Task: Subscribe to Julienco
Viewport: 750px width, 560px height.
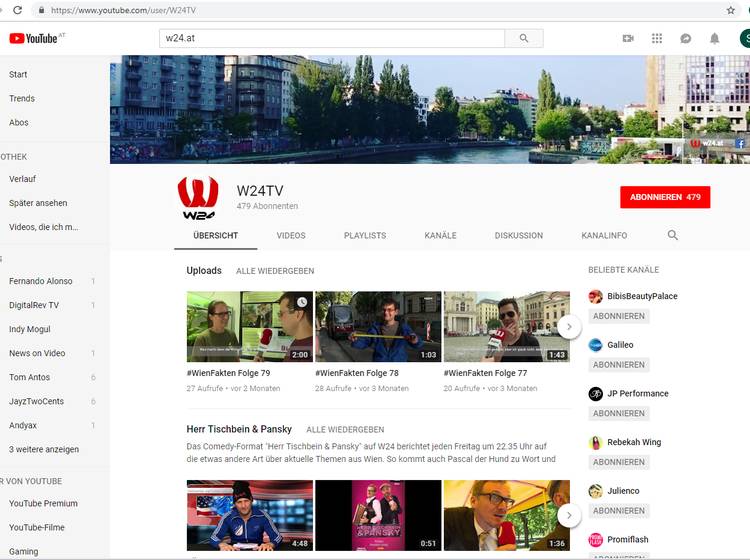Action: click(619, 511)
